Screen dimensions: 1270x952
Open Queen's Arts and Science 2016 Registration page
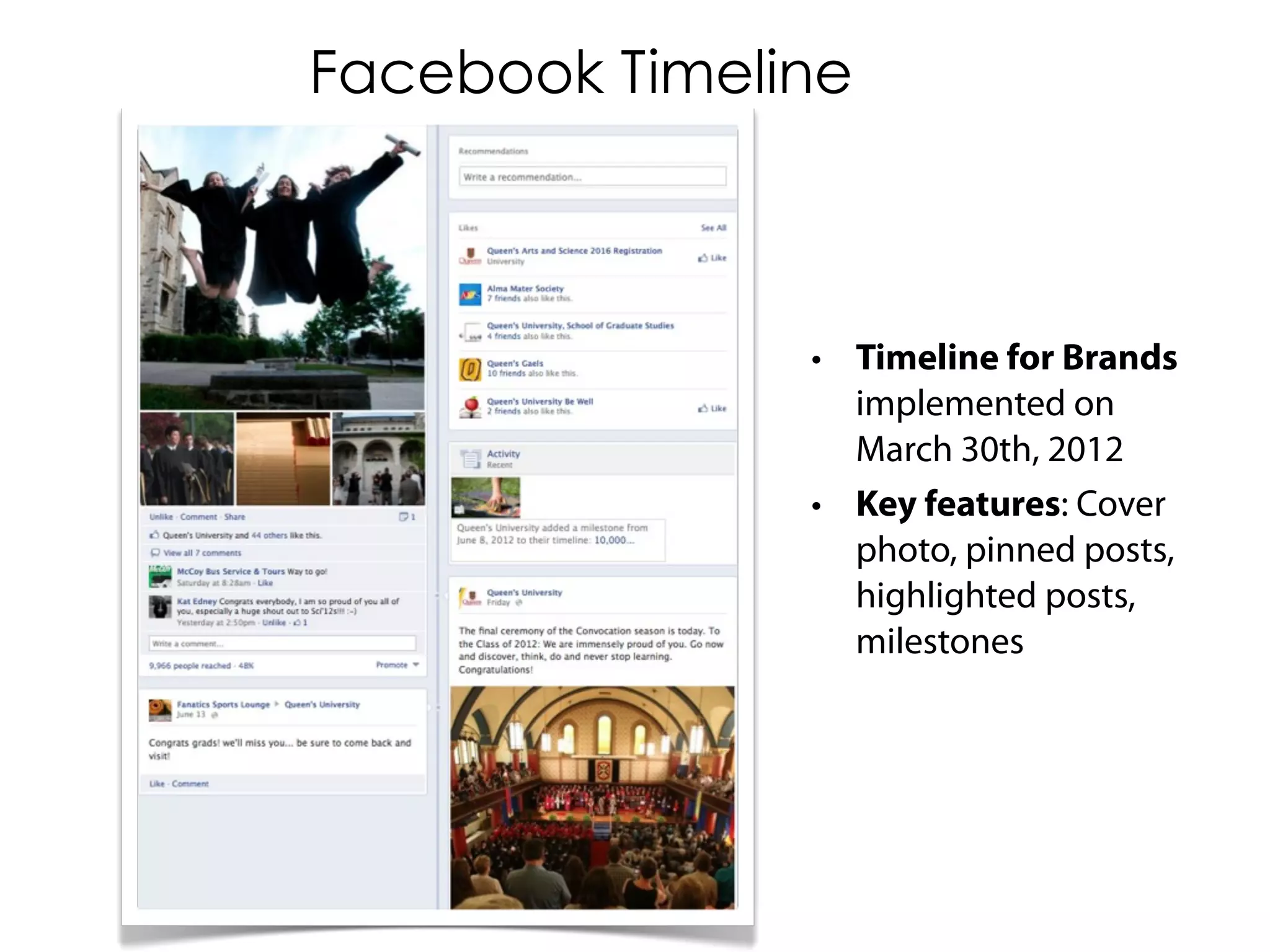pos(574,251)
